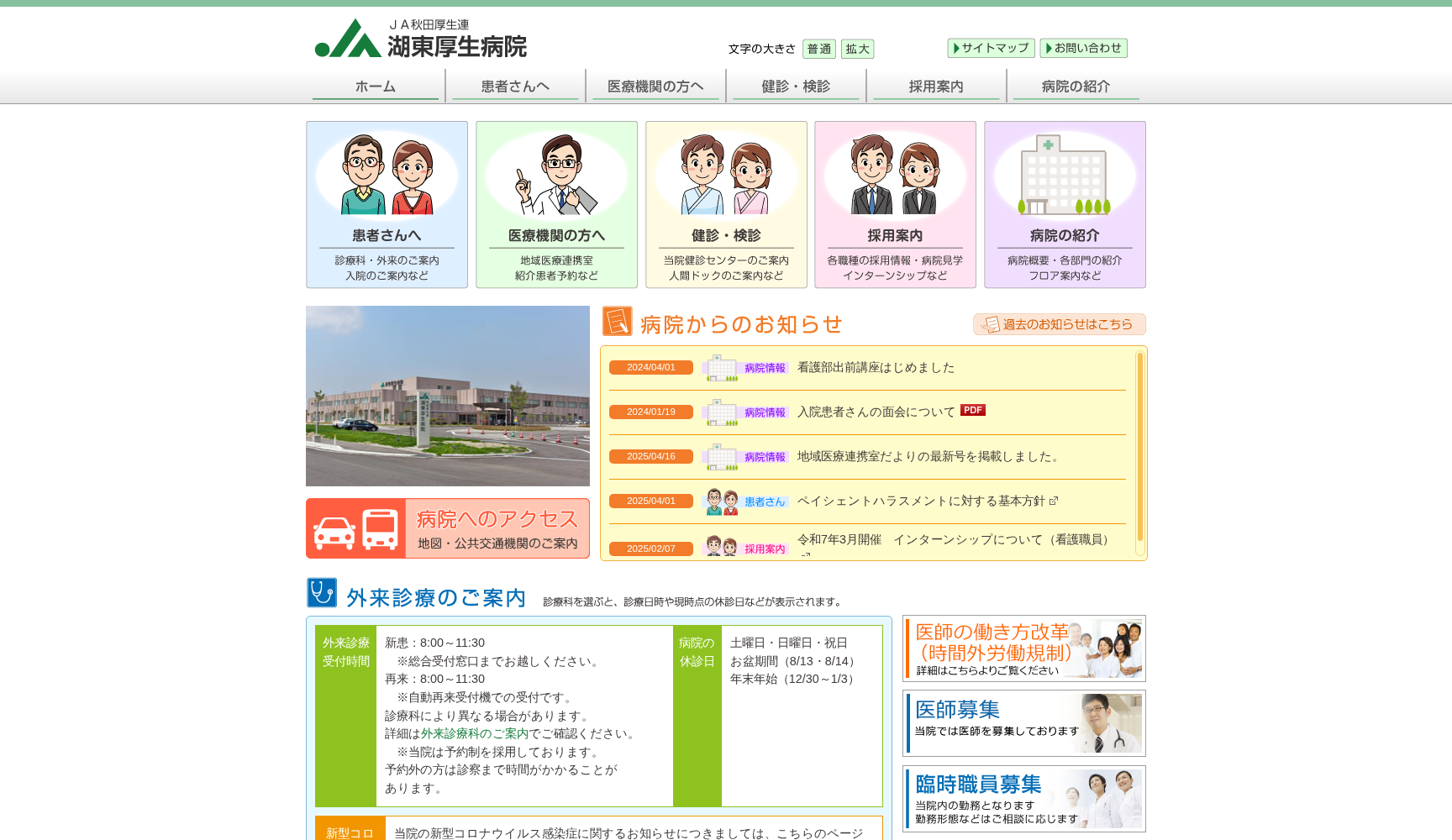This screenshot has width=1452, height=840.
Task: Click the bus icon in 病院へのアクセス banner
Action: tap(380, 528)
